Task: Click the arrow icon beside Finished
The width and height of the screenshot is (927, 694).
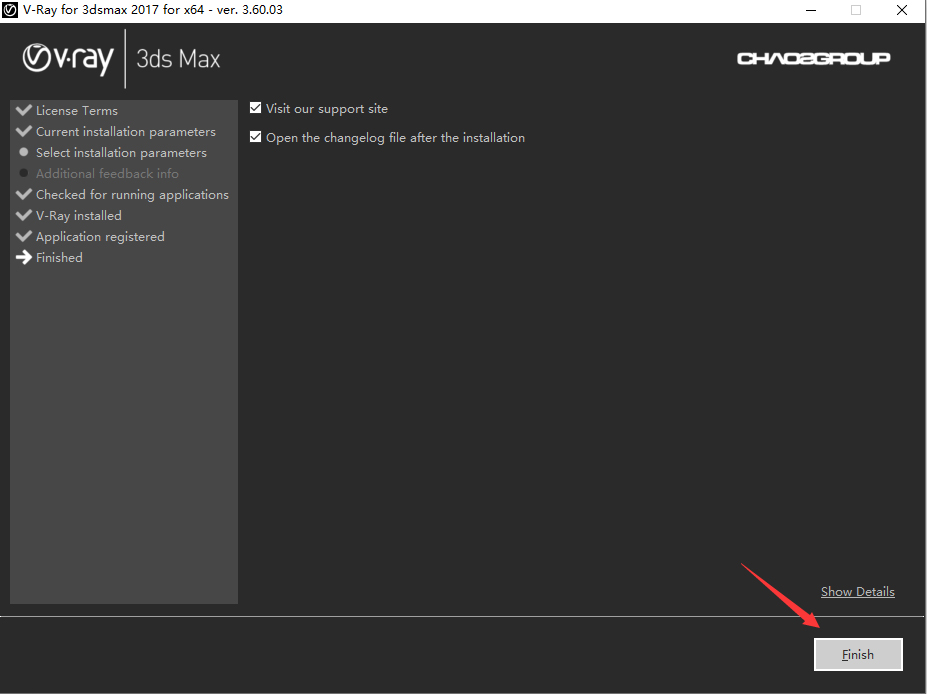Action: 24,257
